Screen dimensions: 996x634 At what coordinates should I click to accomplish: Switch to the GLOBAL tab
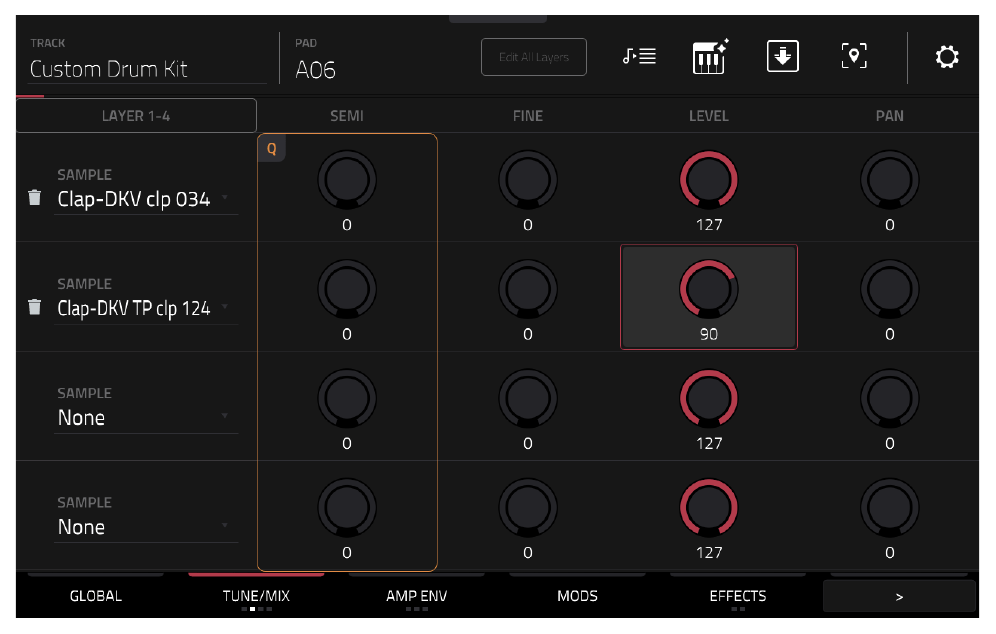pyautogui.click(x=96, y=596)
